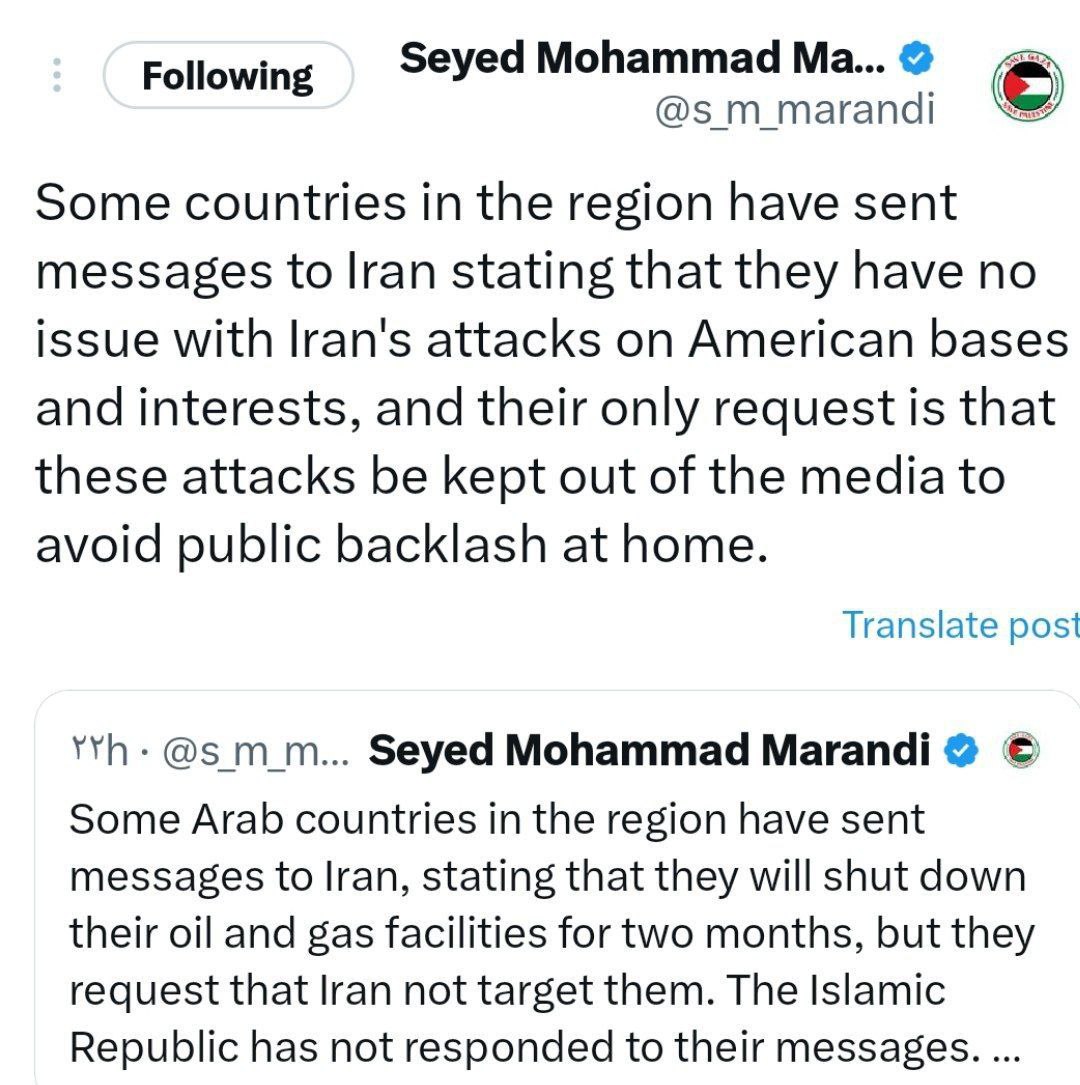Click the @s_m_marandi handle
The image size is (1080, 1085).
point(794,110)
